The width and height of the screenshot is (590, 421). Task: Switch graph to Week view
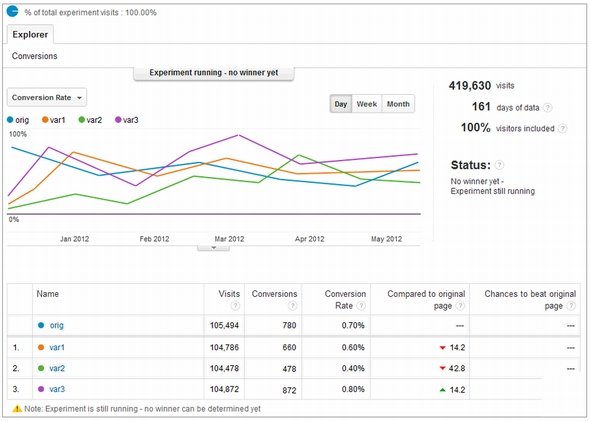[367, 104]
